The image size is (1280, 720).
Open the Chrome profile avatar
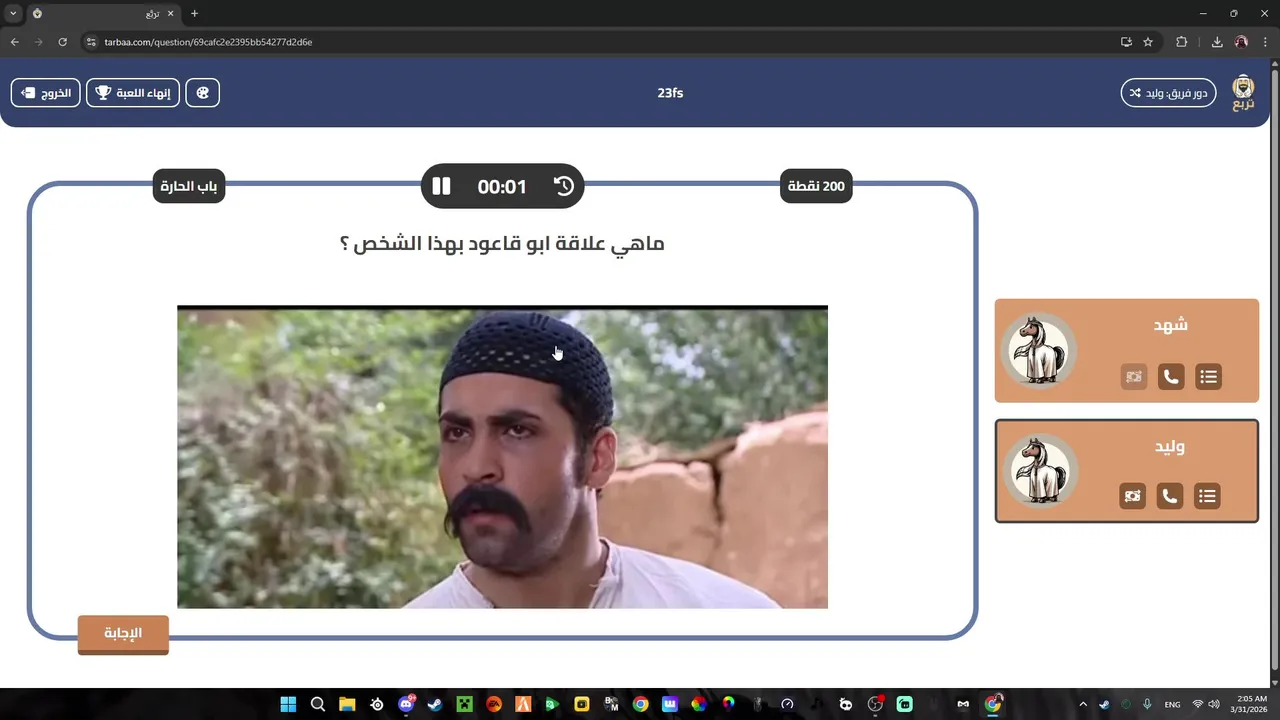(1241, 42)
